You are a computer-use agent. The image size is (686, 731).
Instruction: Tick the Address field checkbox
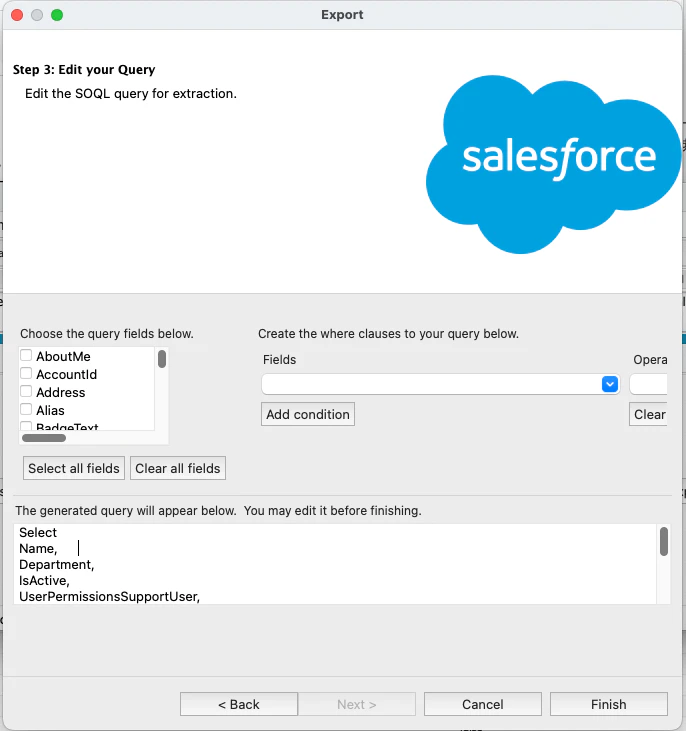click(26, 392)
